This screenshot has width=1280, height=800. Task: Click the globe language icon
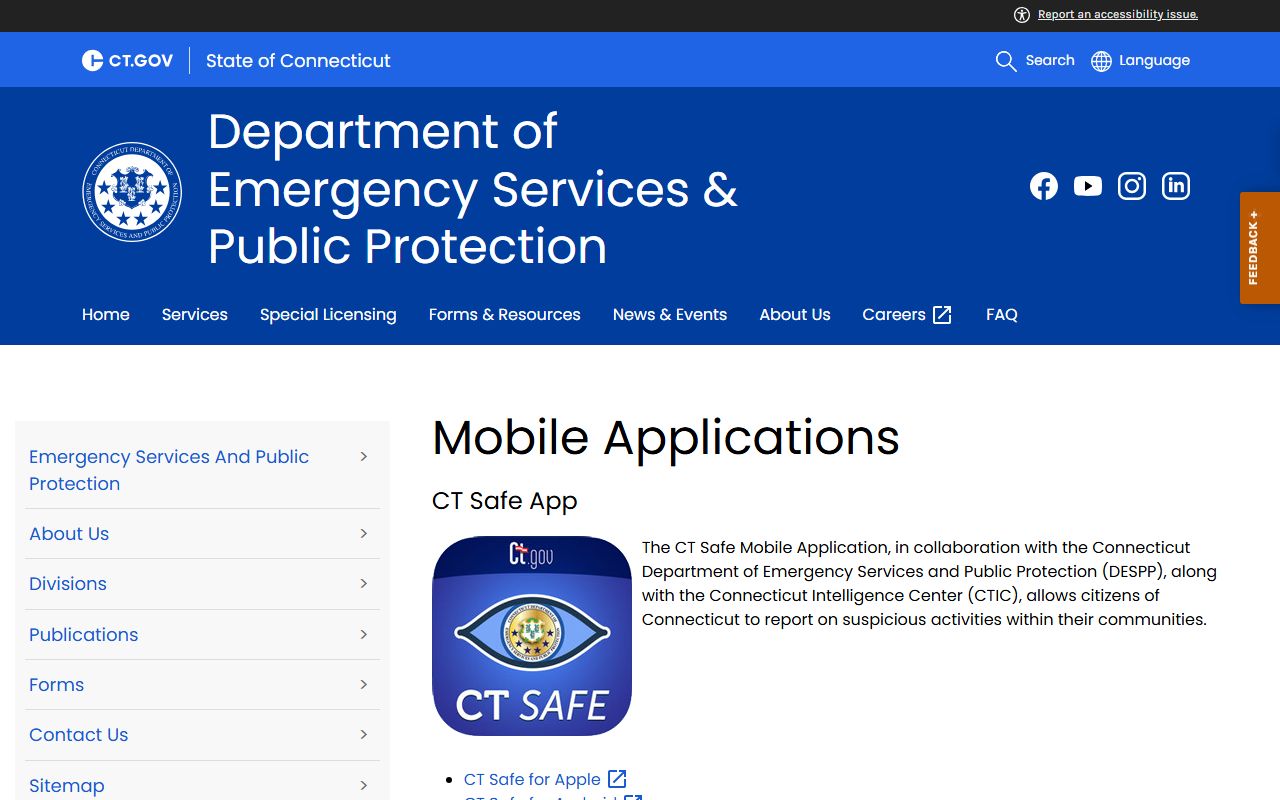[1101, 61]
